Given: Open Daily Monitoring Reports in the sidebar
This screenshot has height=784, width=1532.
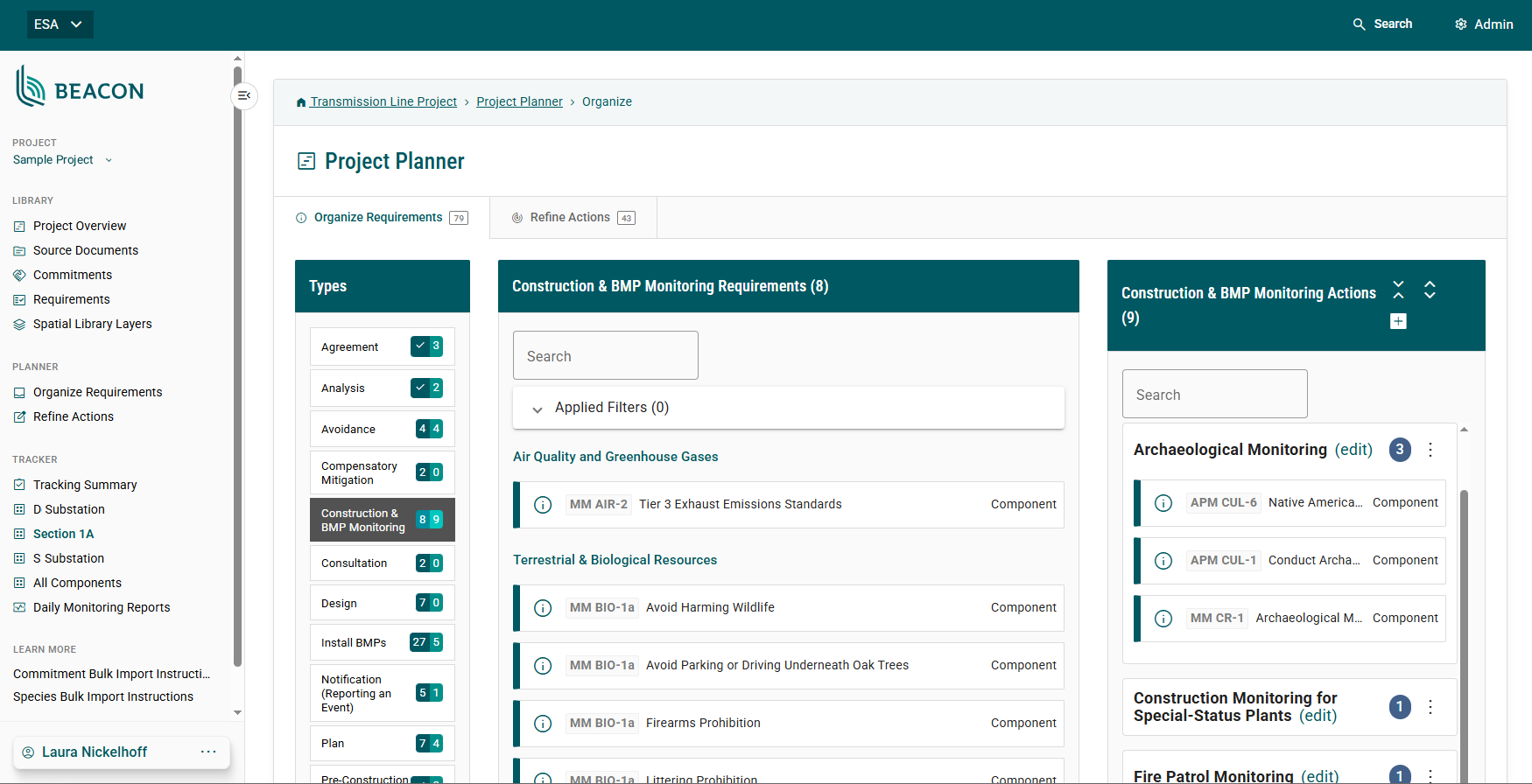Looking at the screenshot, I should (102, 607).
